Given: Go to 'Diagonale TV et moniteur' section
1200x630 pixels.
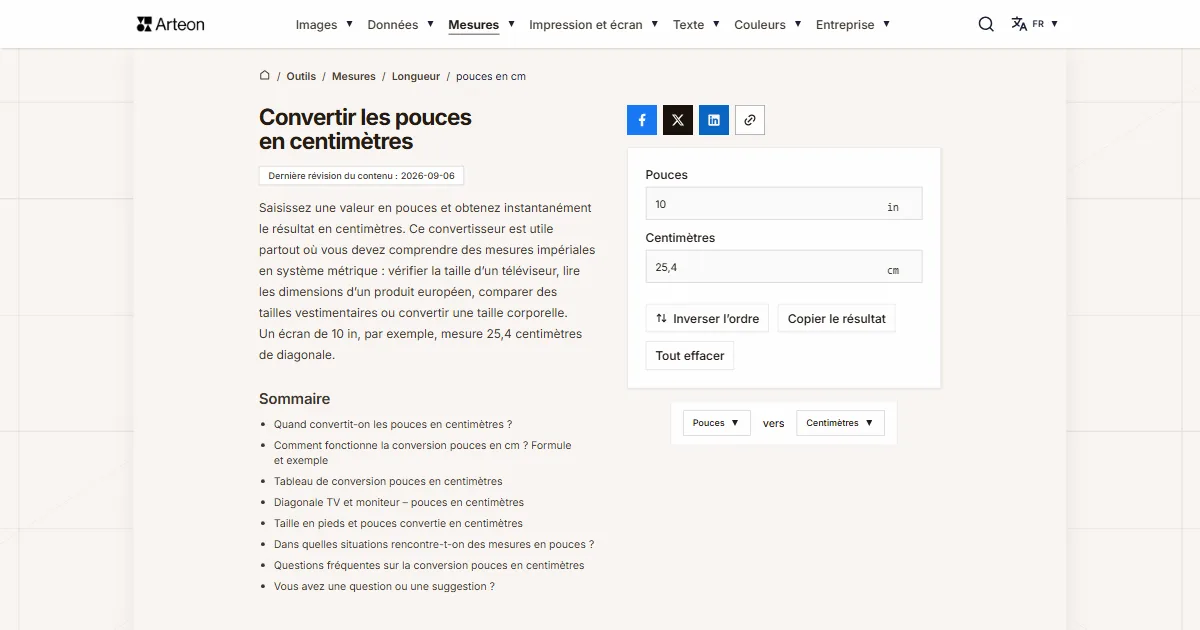Looking at the screenshot, I should 399,502.
